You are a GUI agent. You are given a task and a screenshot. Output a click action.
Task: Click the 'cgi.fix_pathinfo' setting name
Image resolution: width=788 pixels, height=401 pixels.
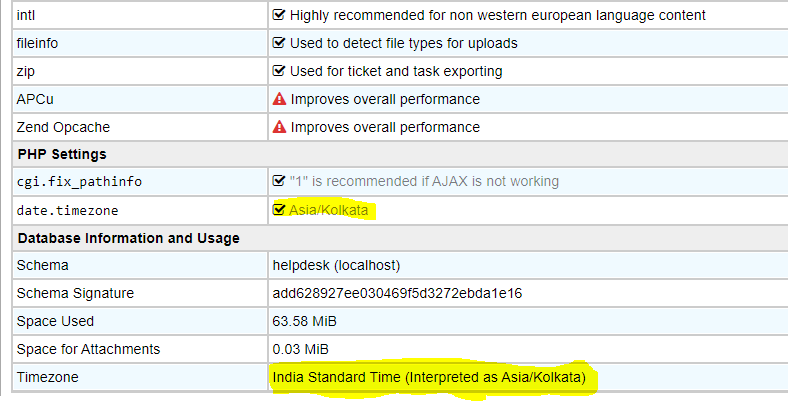(79, 182)
